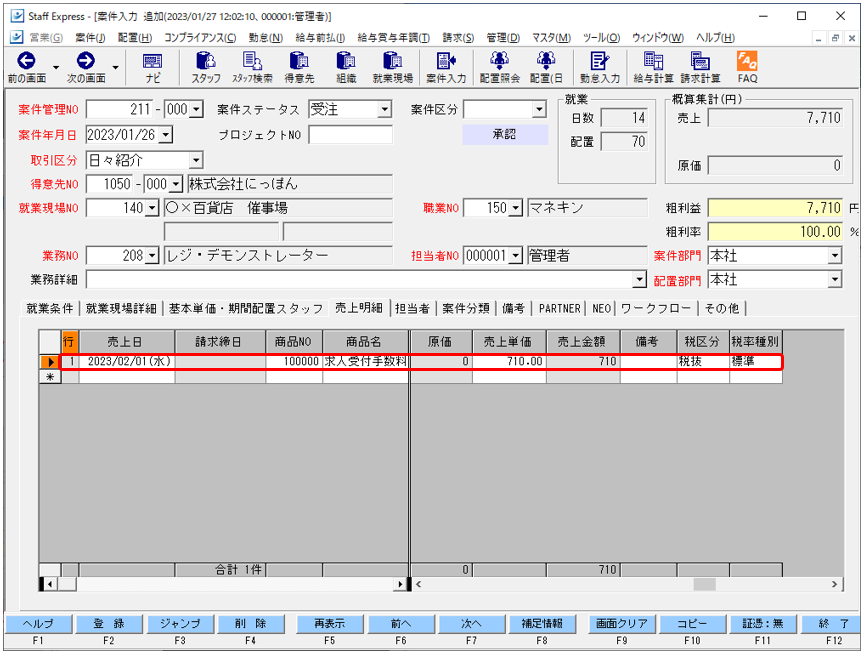Open the スタッフ検索 search icon

pyautogui.click(x=252, y=61)
